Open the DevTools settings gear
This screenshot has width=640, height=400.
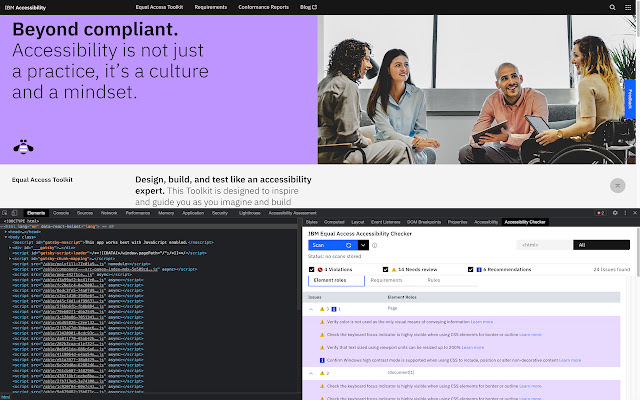612,213
